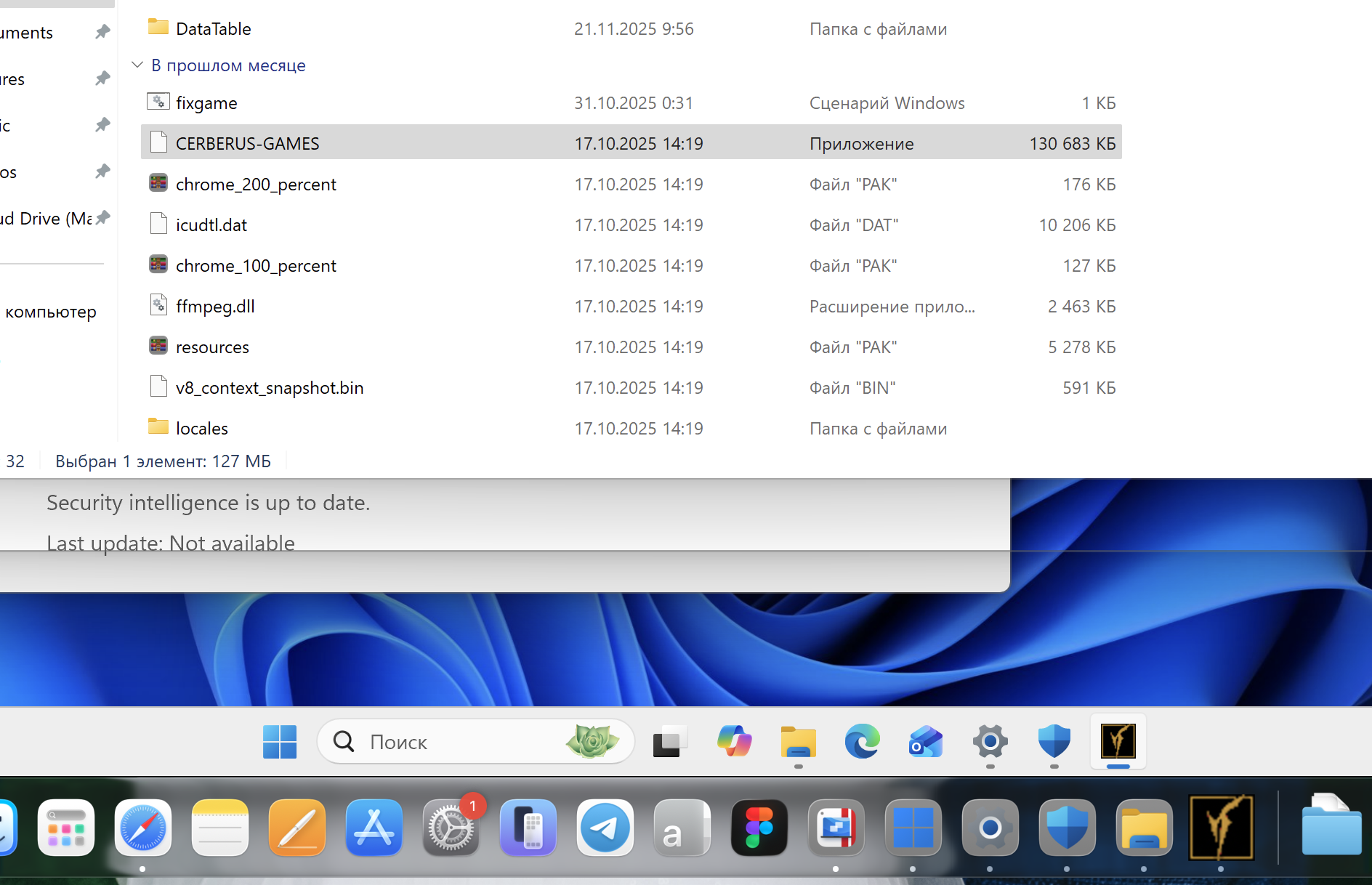Open Task View in the taskbar
1372x885 pixels.
pyautogui.click(x=669, y=742)
